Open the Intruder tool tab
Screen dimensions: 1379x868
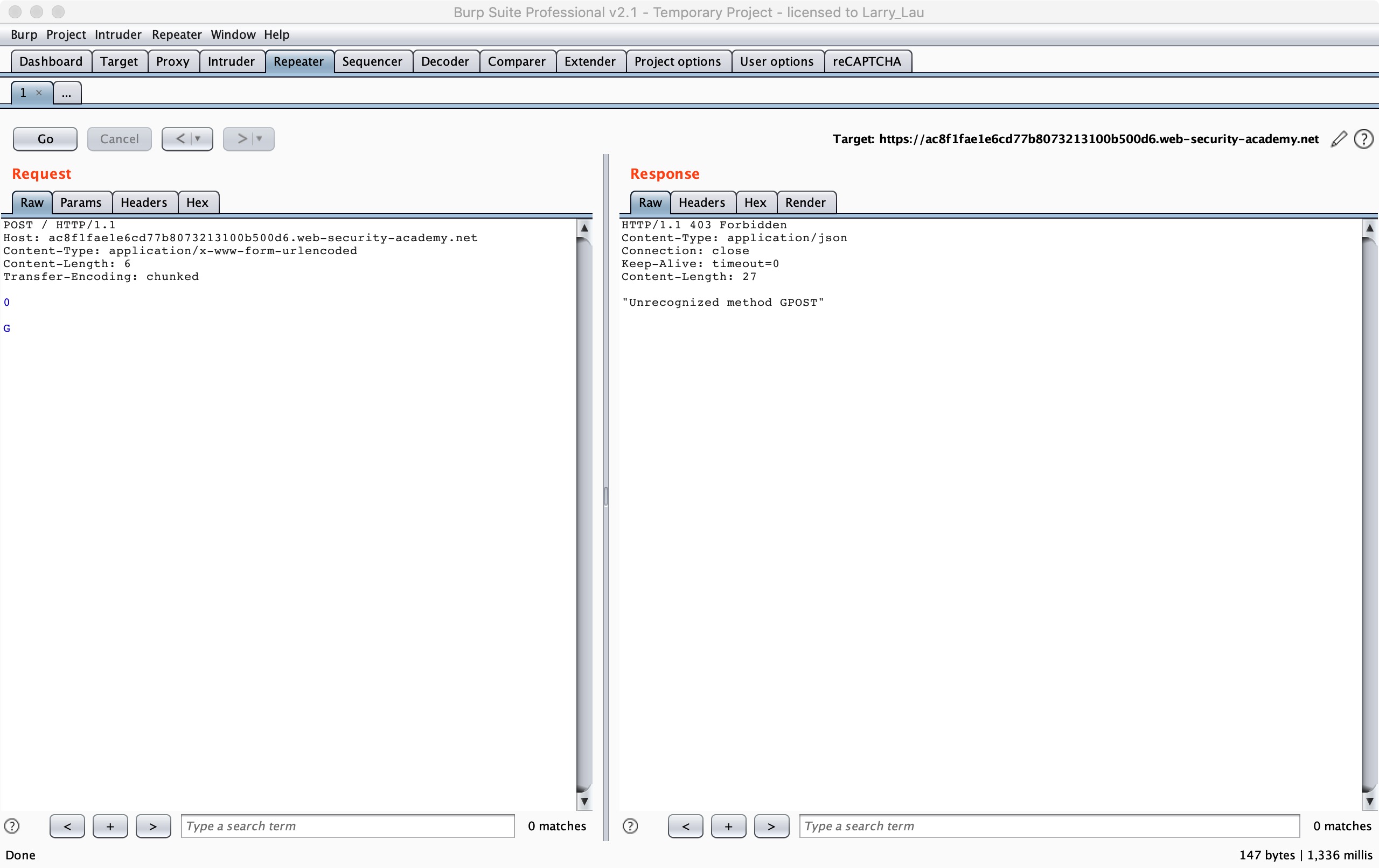[232, 61]
